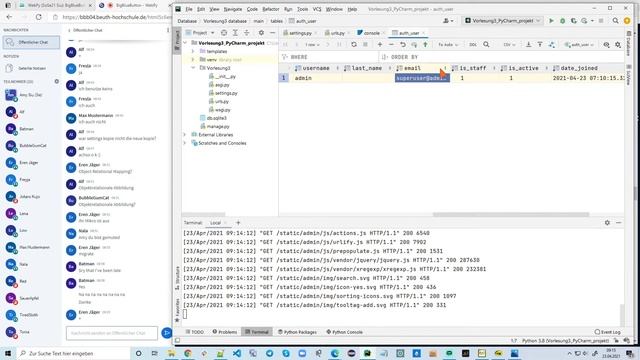The width and height of the screenshot is (640, 360).
Task: Select opened file target icon in Project panel
Action: tap(224, 33)
